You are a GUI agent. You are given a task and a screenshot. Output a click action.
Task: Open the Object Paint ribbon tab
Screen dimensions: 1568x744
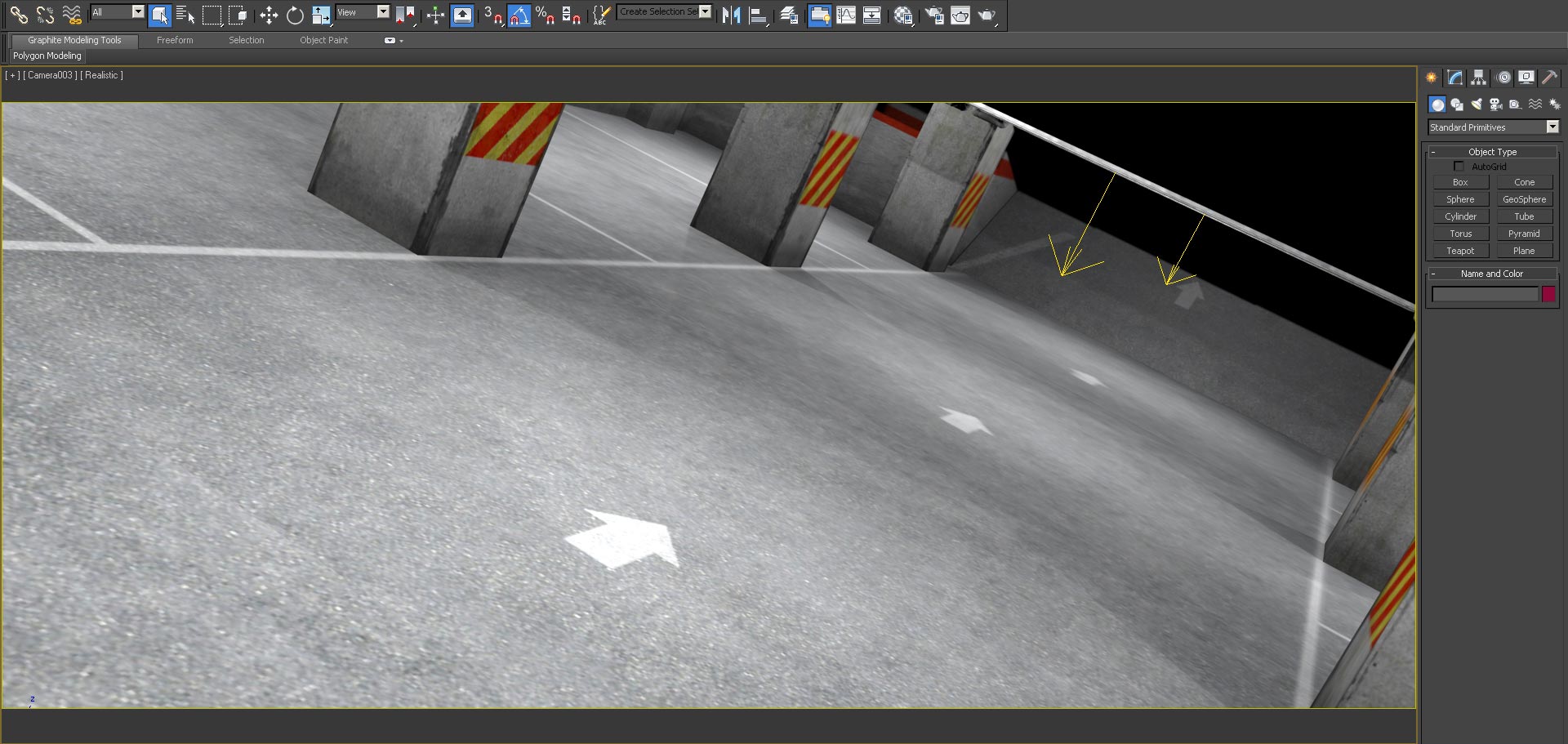pos(323,40)
